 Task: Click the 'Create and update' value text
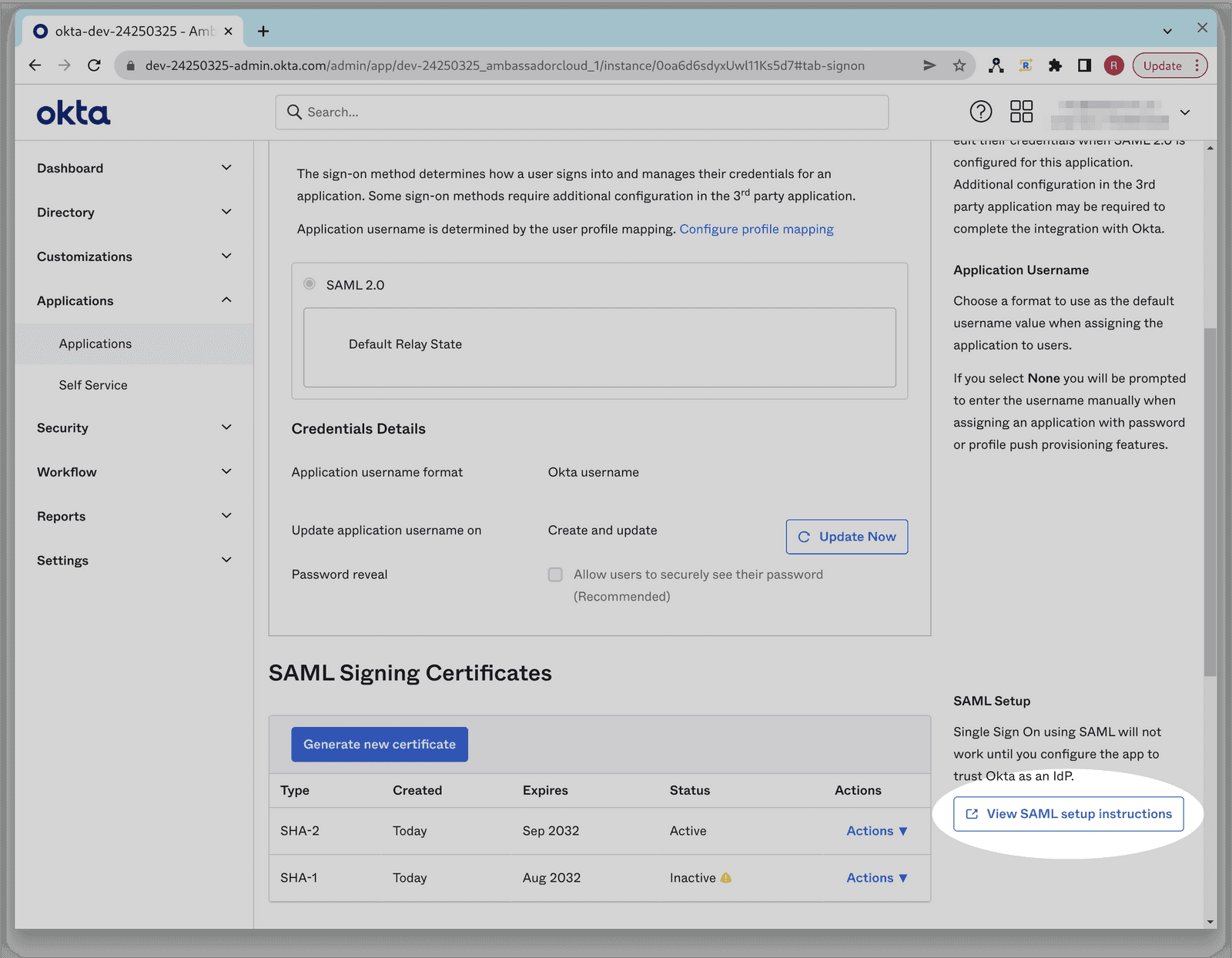[603, 530]
